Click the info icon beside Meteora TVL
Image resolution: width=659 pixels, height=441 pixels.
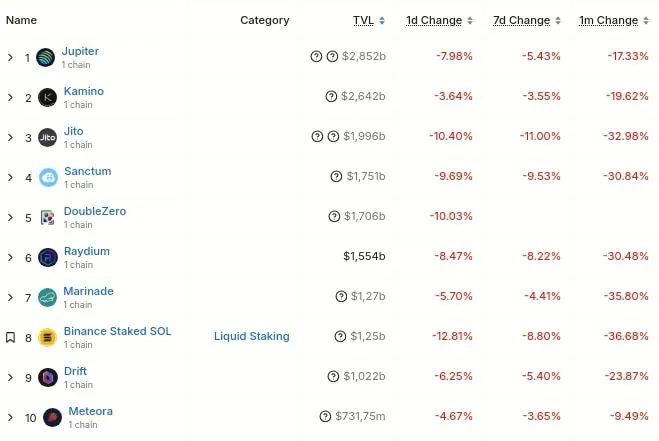[325, 416]
